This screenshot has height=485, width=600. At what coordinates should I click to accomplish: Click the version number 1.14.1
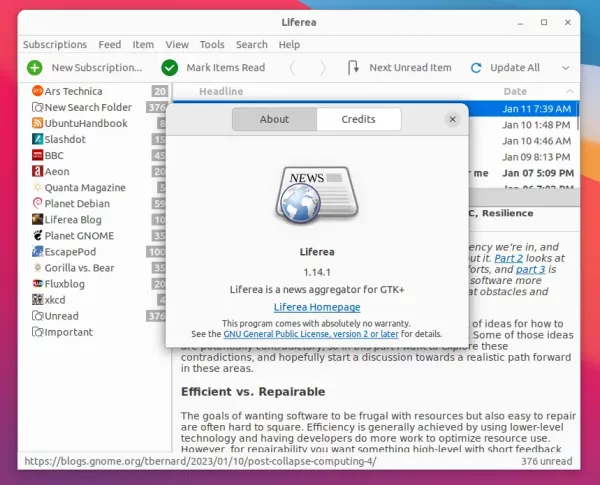(x=317, y=272)
